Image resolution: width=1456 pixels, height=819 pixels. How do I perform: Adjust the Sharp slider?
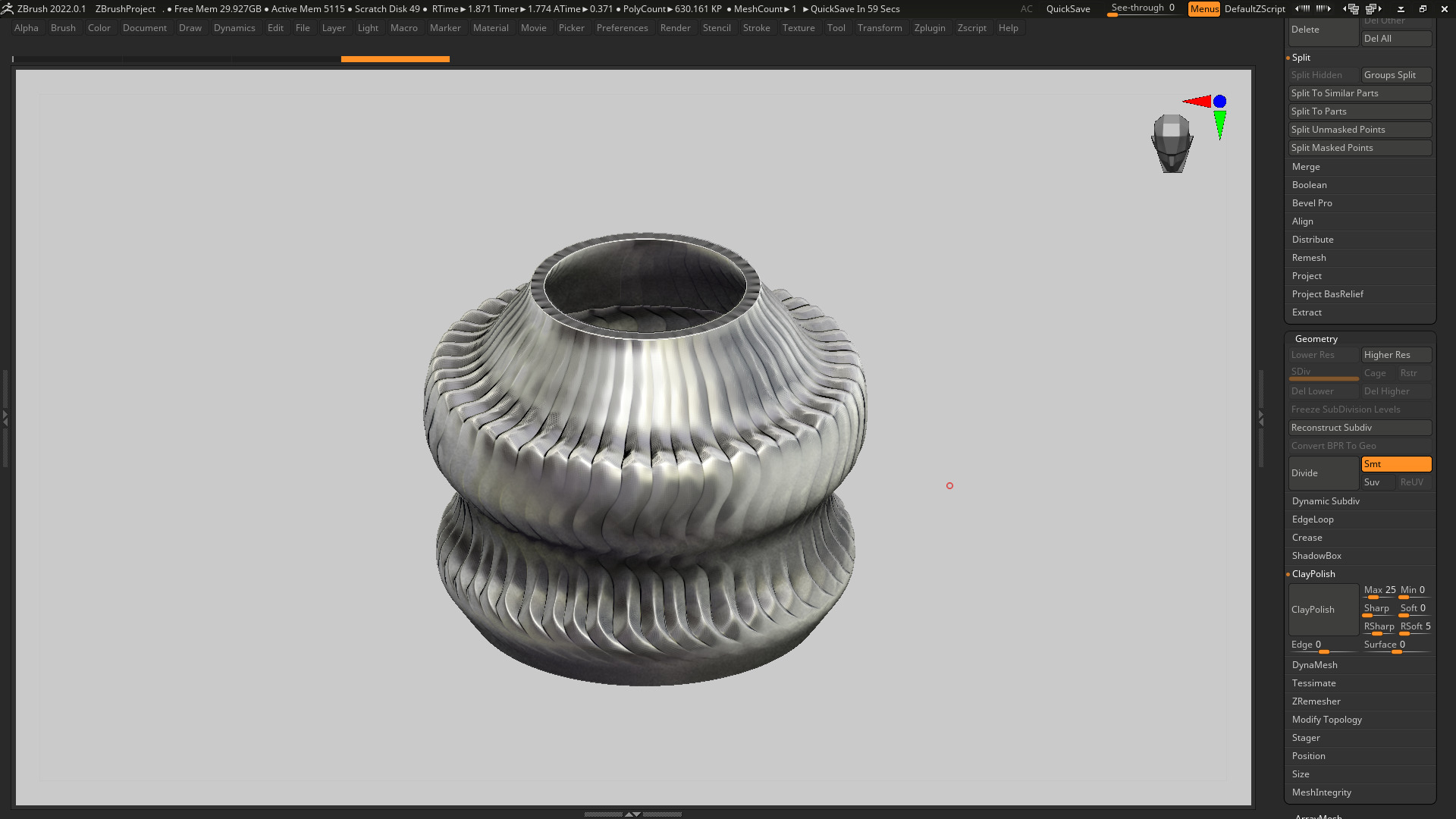1379,609
